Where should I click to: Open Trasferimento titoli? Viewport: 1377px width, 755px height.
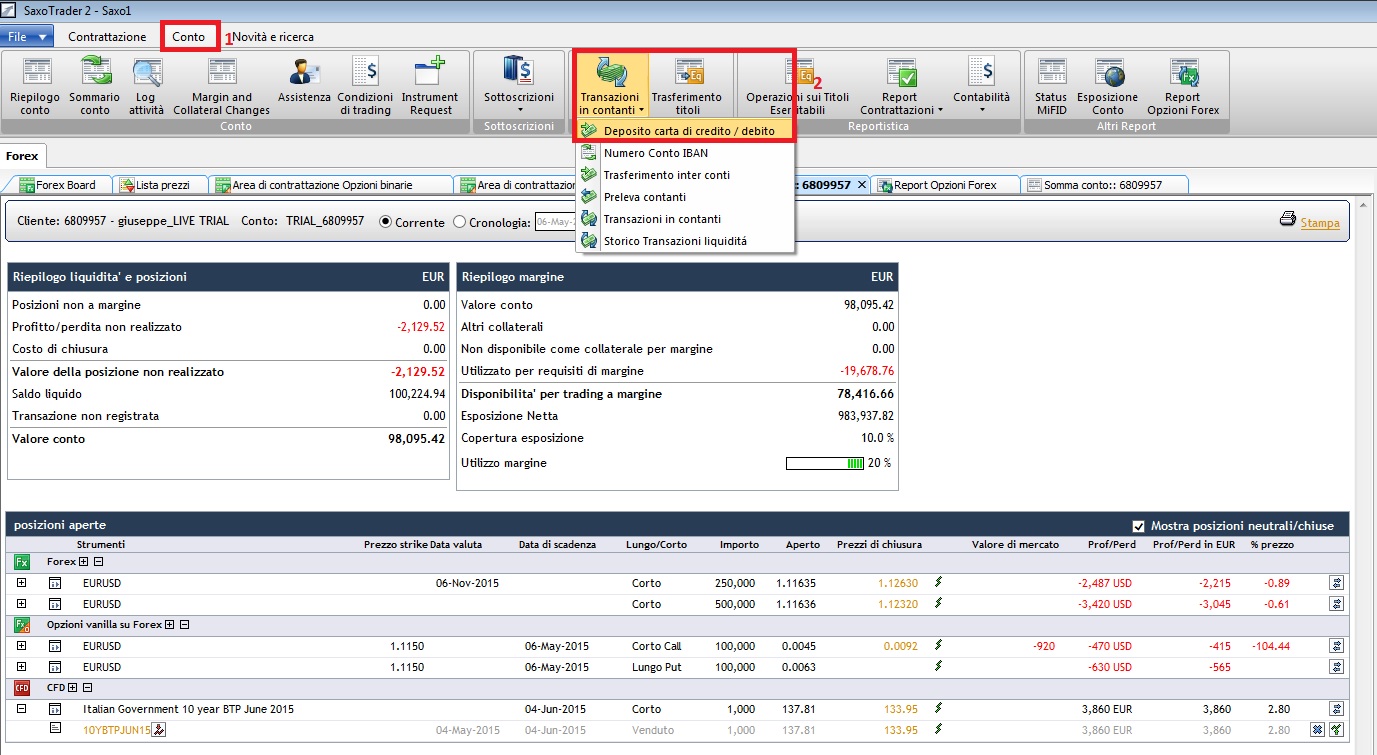point(687,86)
